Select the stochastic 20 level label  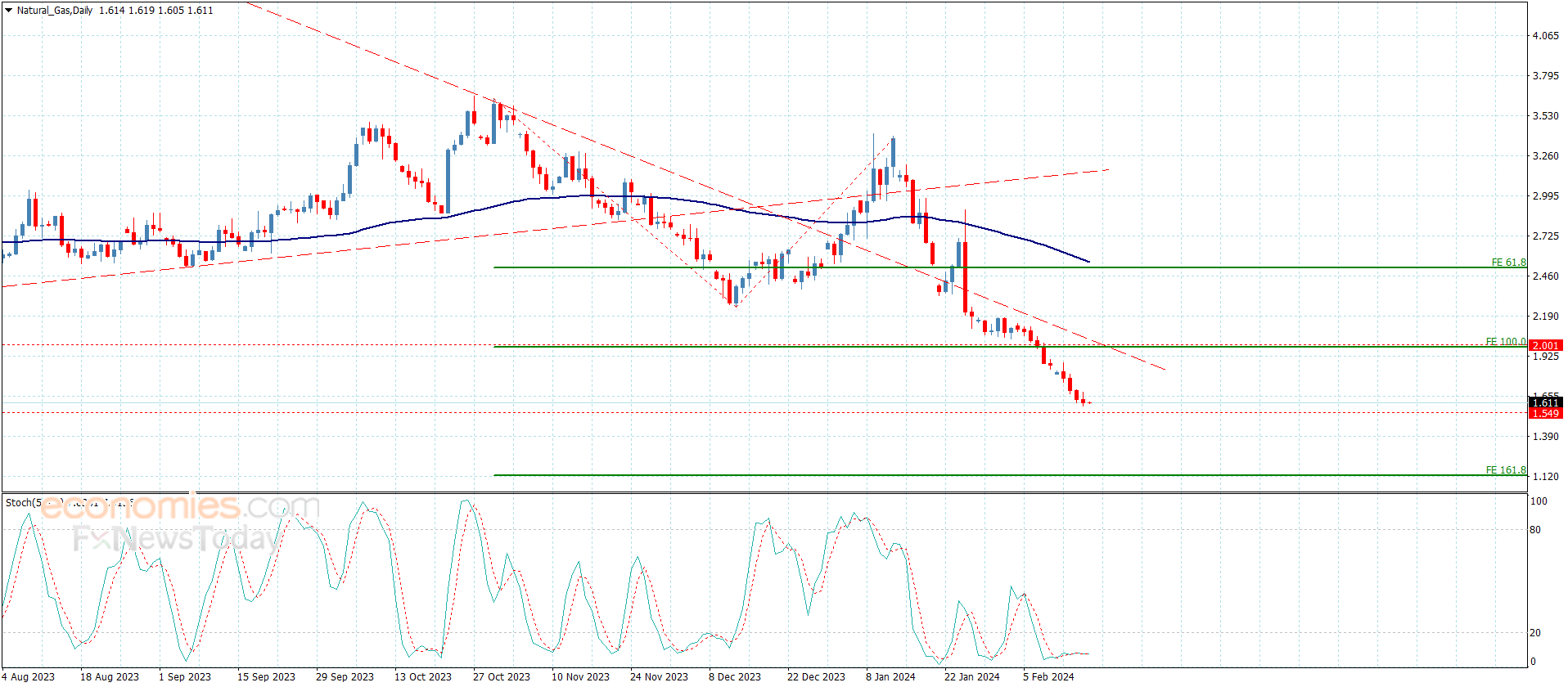pos(1535,633)
